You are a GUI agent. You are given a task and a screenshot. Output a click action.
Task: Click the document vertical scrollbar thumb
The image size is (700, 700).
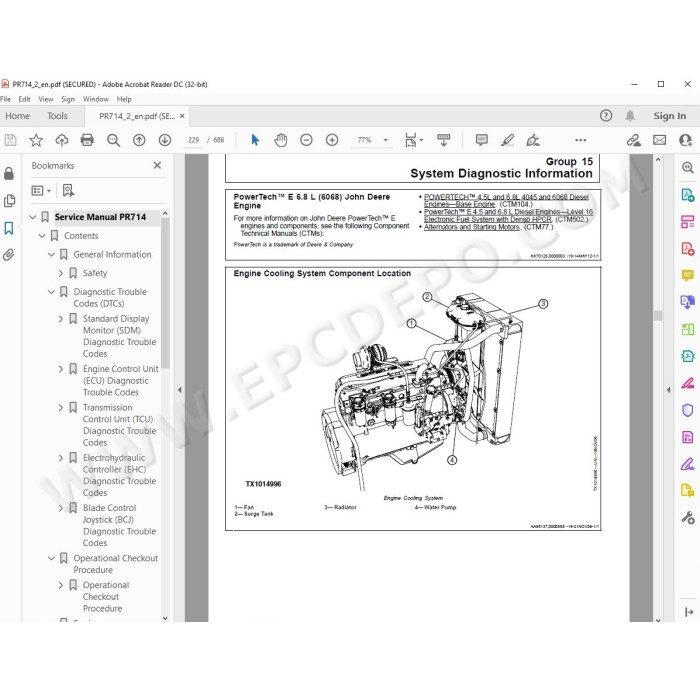658,316
